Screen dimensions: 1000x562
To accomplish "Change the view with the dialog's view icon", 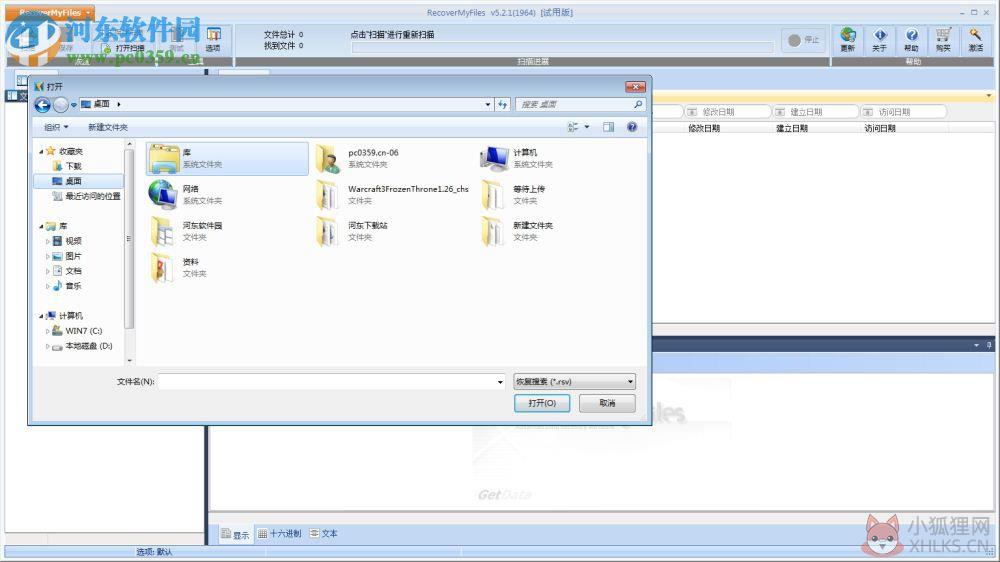I will [573, 127].
